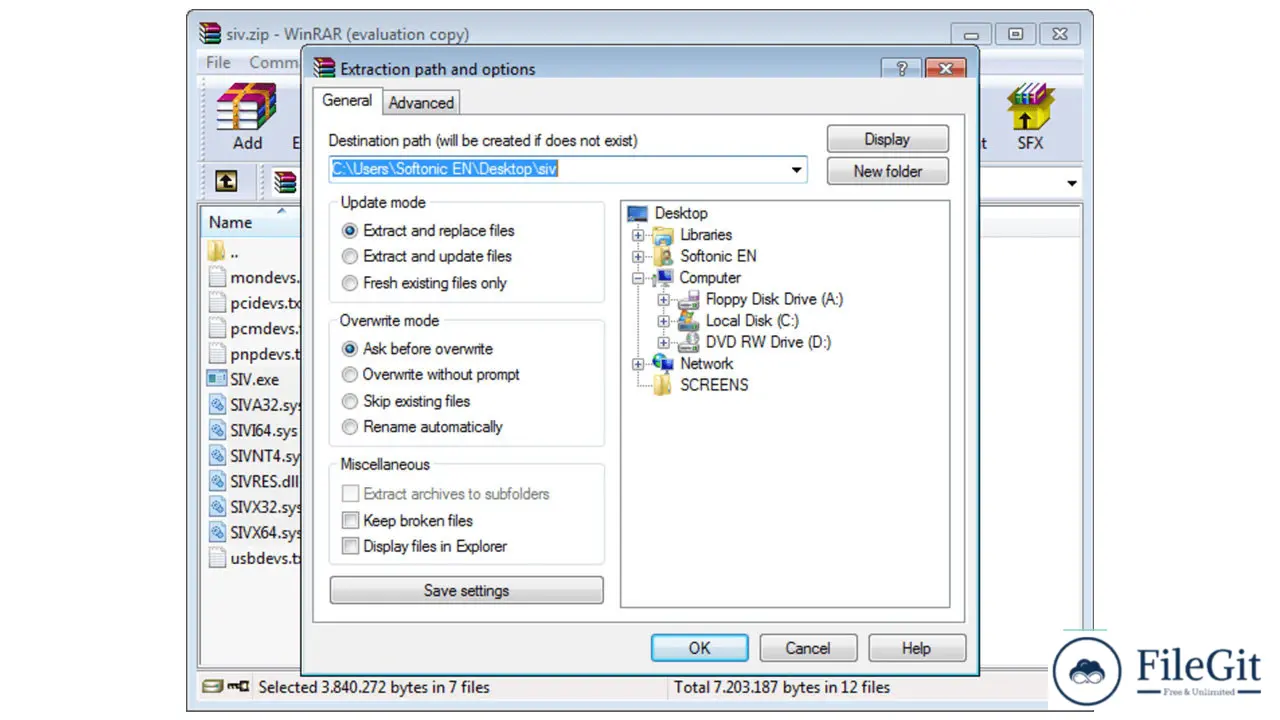This screenshot has height=720, width=1280.
Task: Click the Help button
Action: pyautogui.click(x=917, y=648)
